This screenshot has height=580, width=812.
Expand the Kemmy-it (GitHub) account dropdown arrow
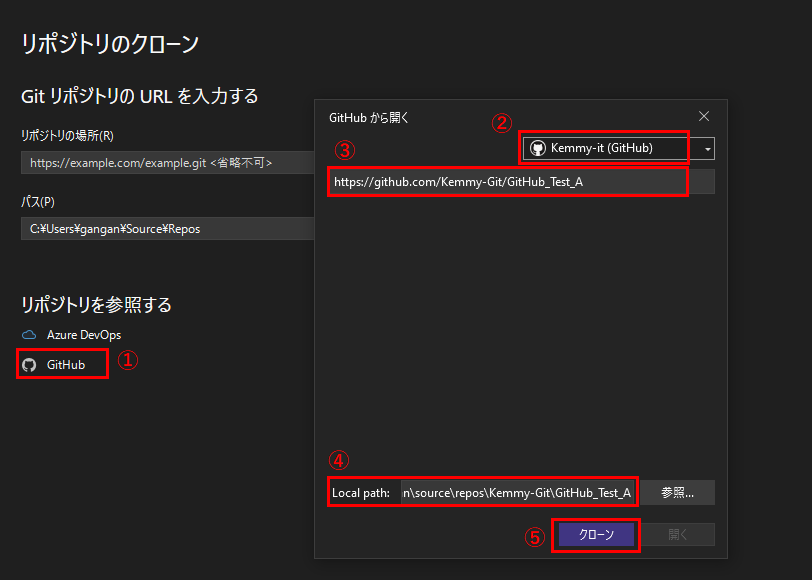click(x=707, y=149)
